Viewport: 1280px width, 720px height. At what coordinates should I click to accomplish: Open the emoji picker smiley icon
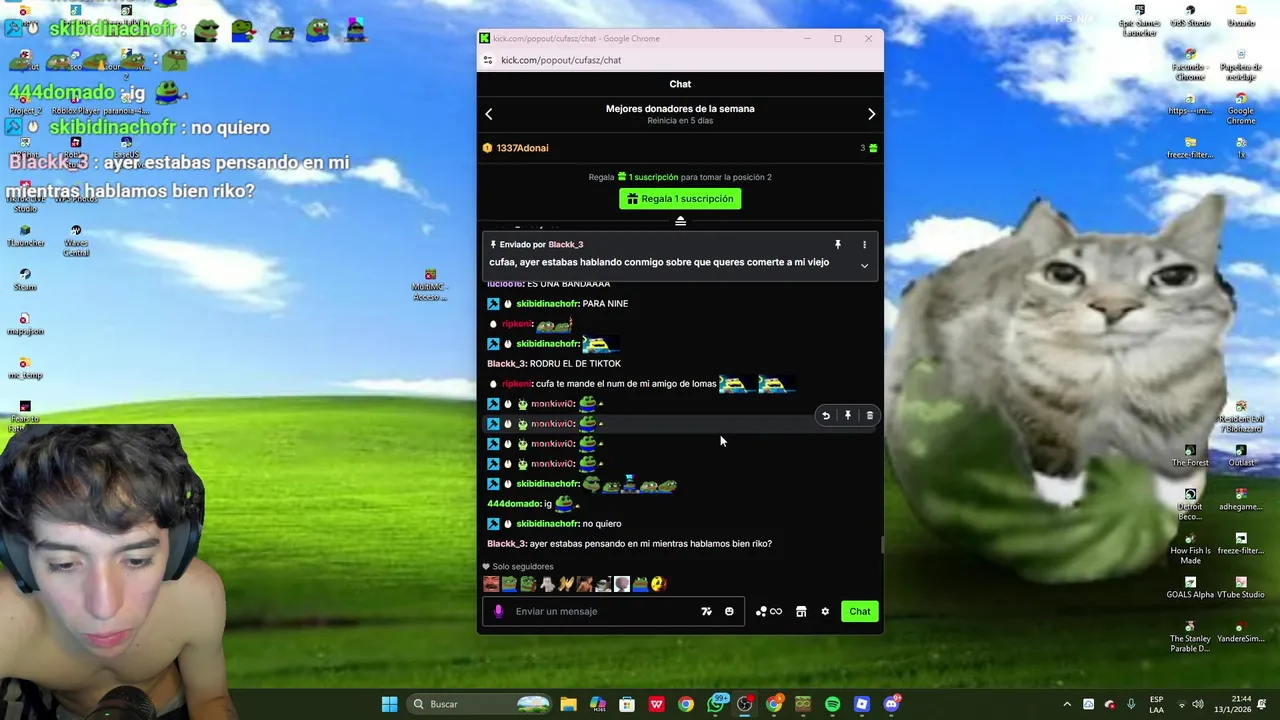point(729,611)
